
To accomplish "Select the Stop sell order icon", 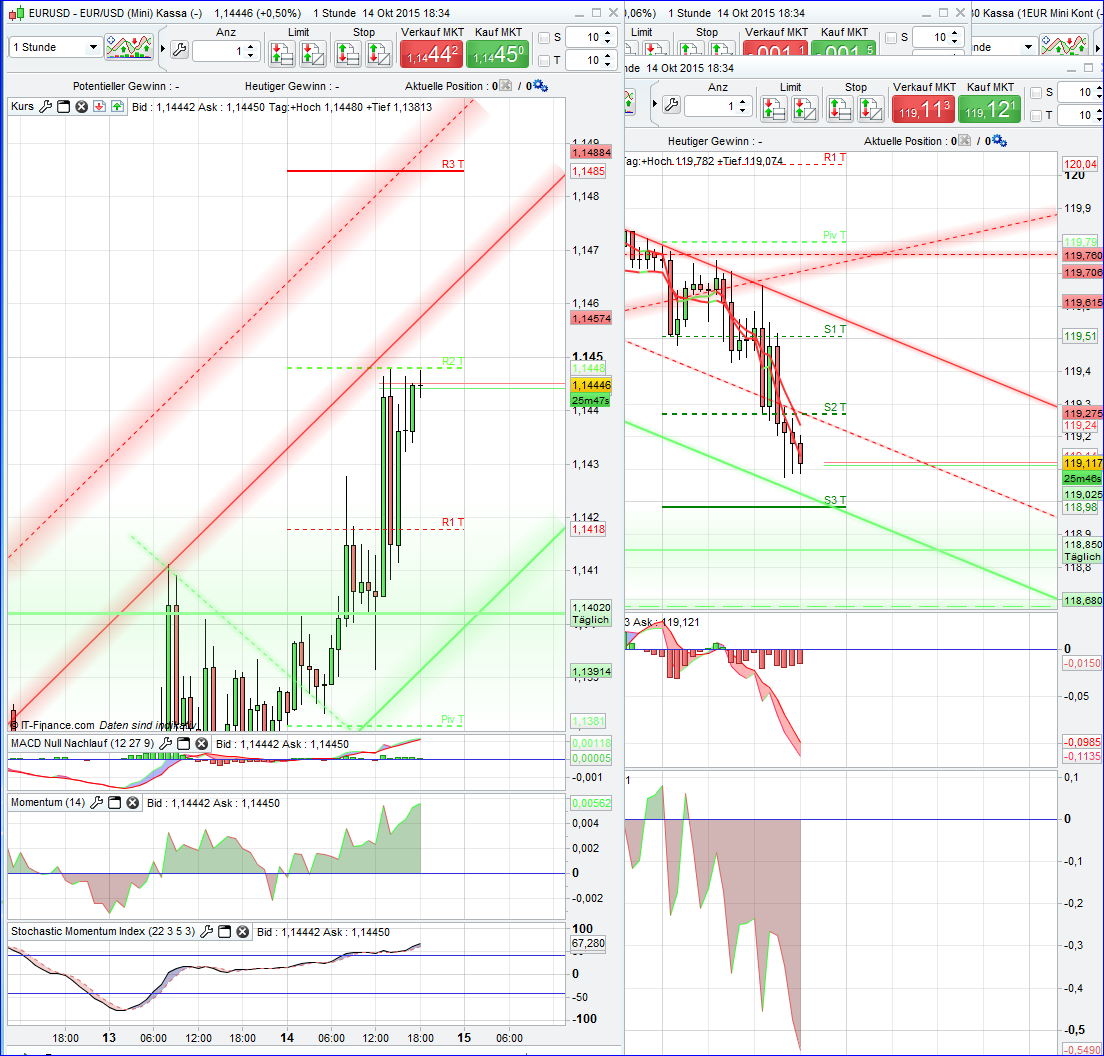I will click(x=349, y=52).
